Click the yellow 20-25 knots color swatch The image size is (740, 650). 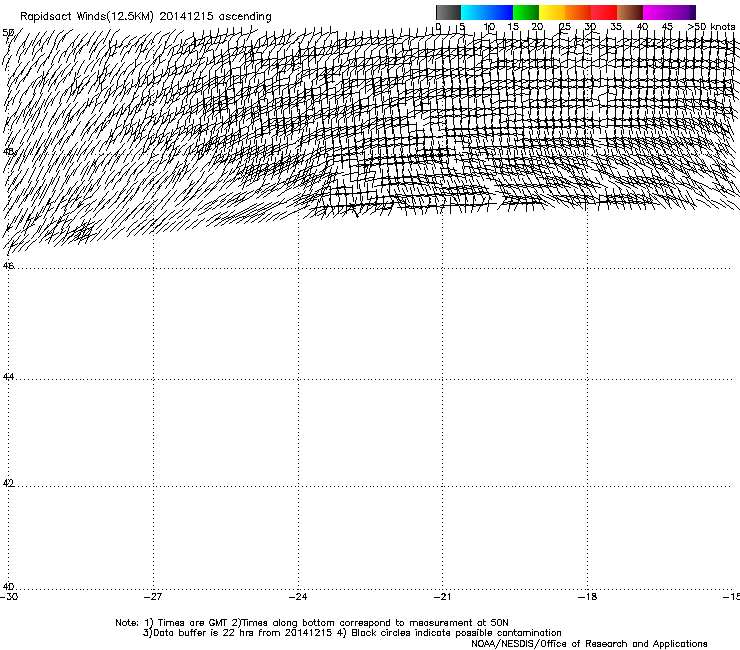(x=552, y=12)
